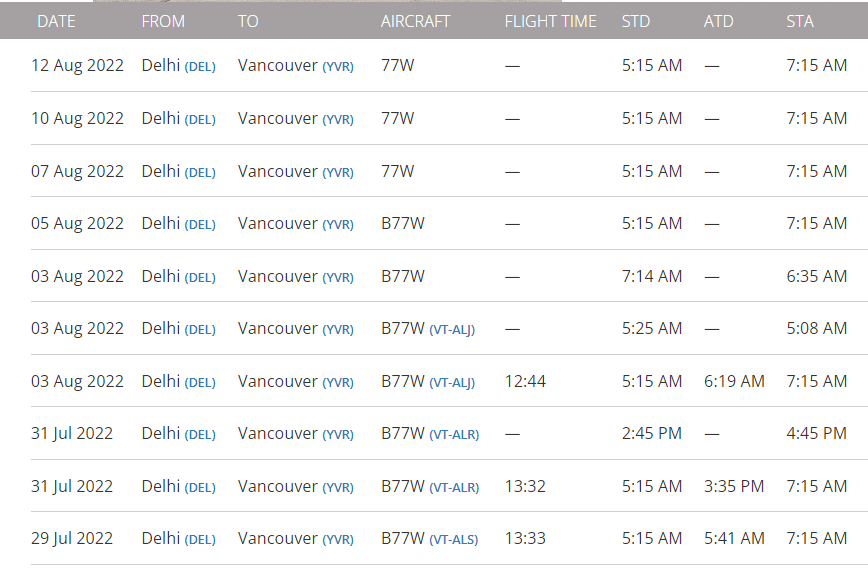Click the STA column header
Viewport: 868px width, 568px height.
click(x=800, y=21)
